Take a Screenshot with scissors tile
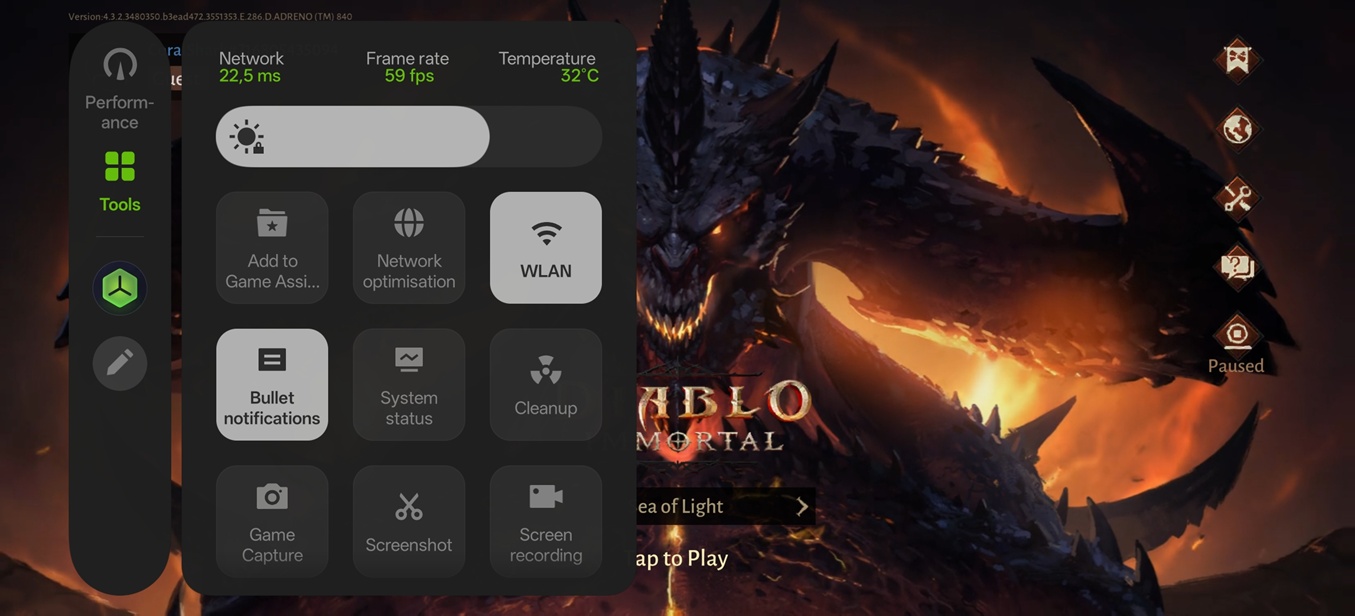This screenshot has width=1355, height=616. [x=409, y=521]
